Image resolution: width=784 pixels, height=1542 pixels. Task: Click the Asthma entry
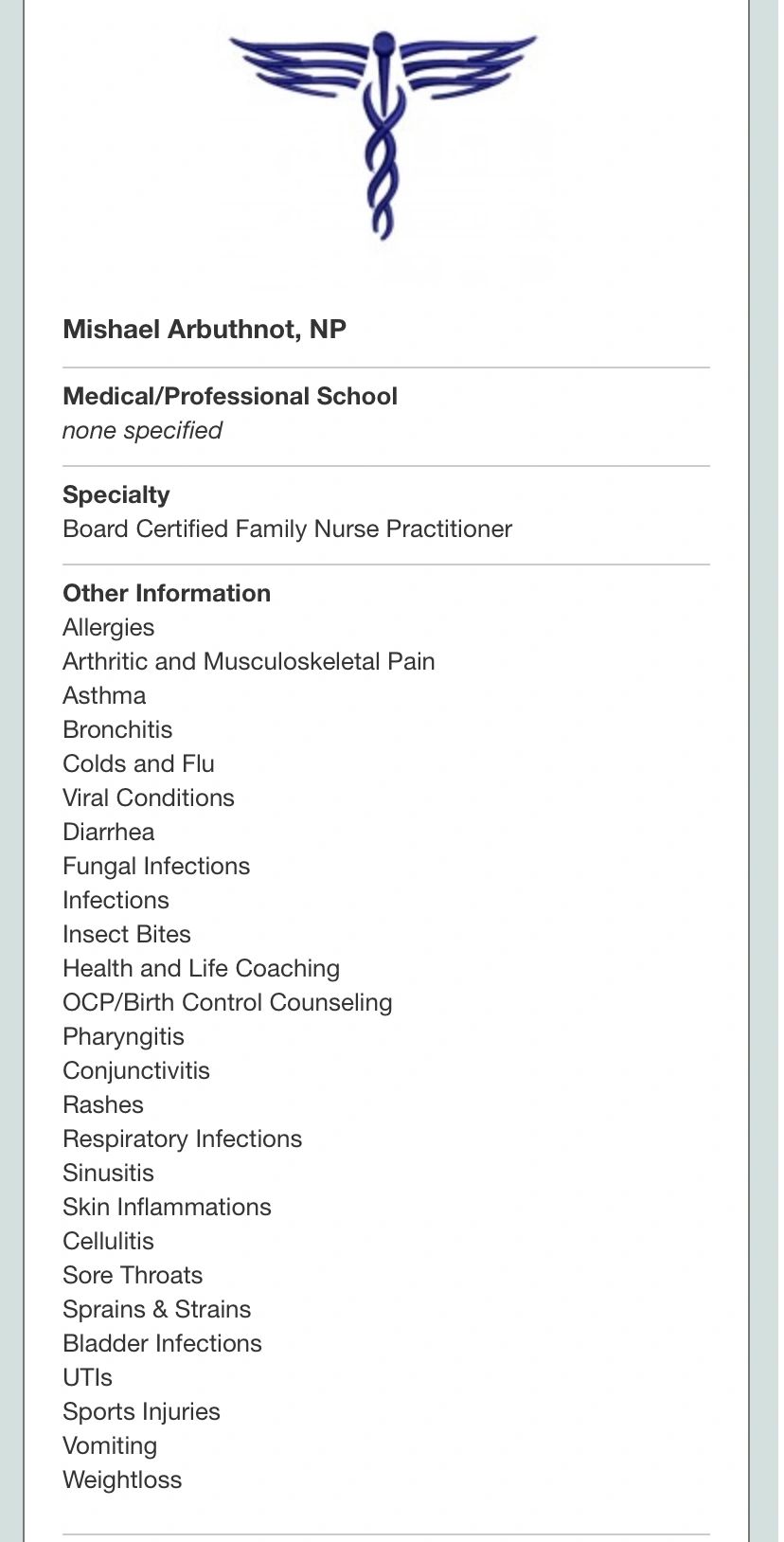(x=104, y=695)
